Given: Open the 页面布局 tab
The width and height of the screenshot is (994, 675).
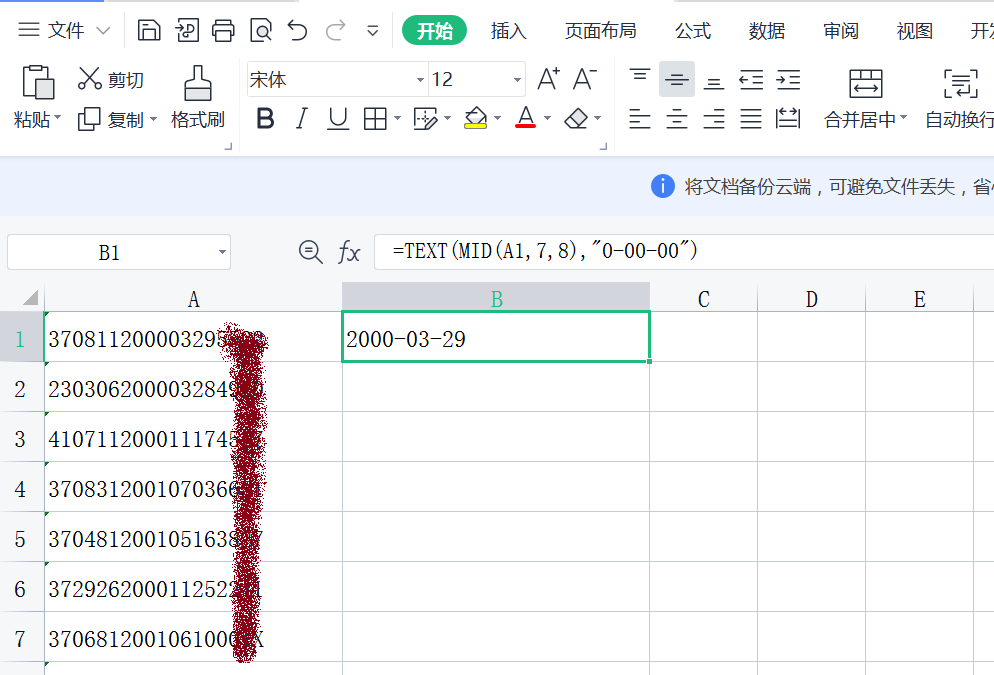Looking at the screenshot, I should (600, 30).
